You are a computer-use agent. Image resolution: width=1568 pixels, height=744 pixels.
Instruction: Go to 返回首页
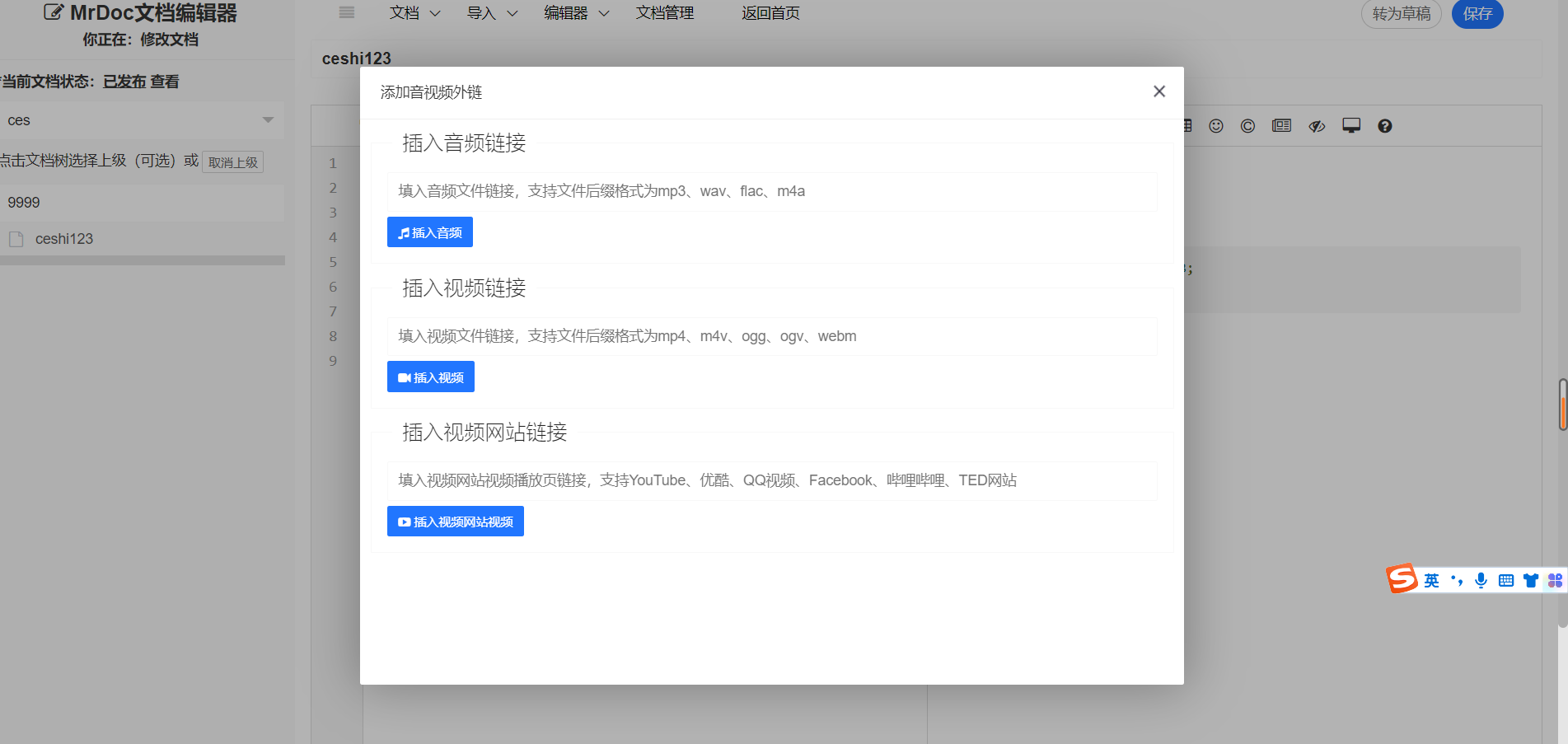pyautogui.click(x=770, y=13)
